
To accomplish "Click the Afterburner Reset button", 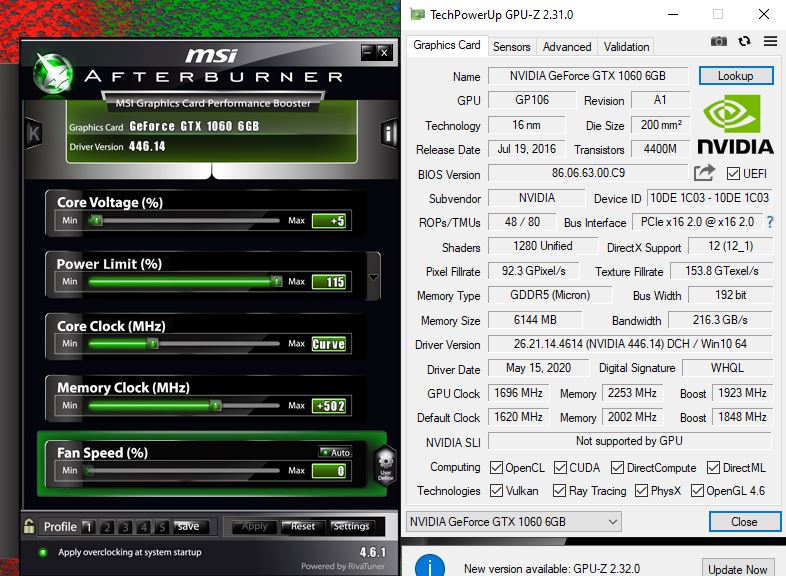I will pos(302,526).
